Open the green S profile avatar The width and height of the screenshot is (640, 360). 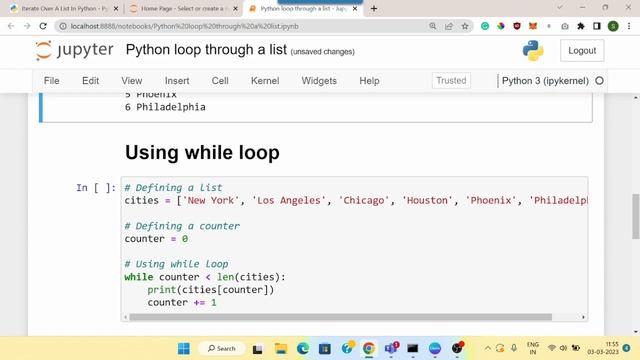coord(613,26)
